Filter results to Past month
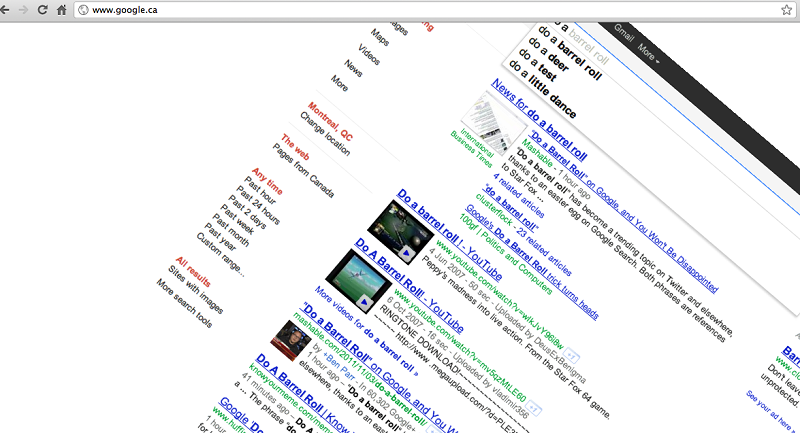 (x=231, y=231)
